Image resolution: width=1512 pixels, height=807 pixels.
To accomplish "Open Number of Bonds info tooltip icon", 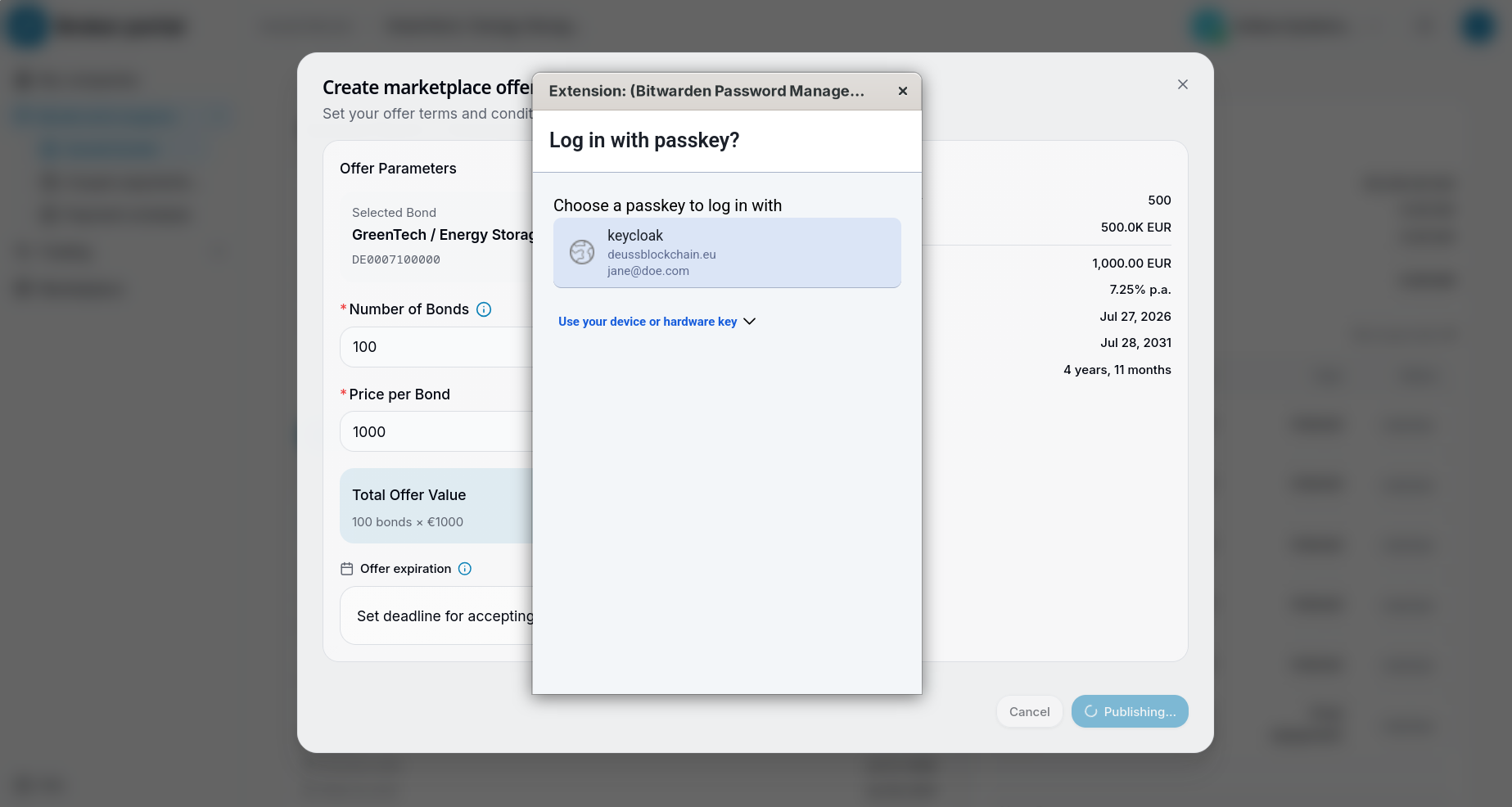I will coord(484,309).
